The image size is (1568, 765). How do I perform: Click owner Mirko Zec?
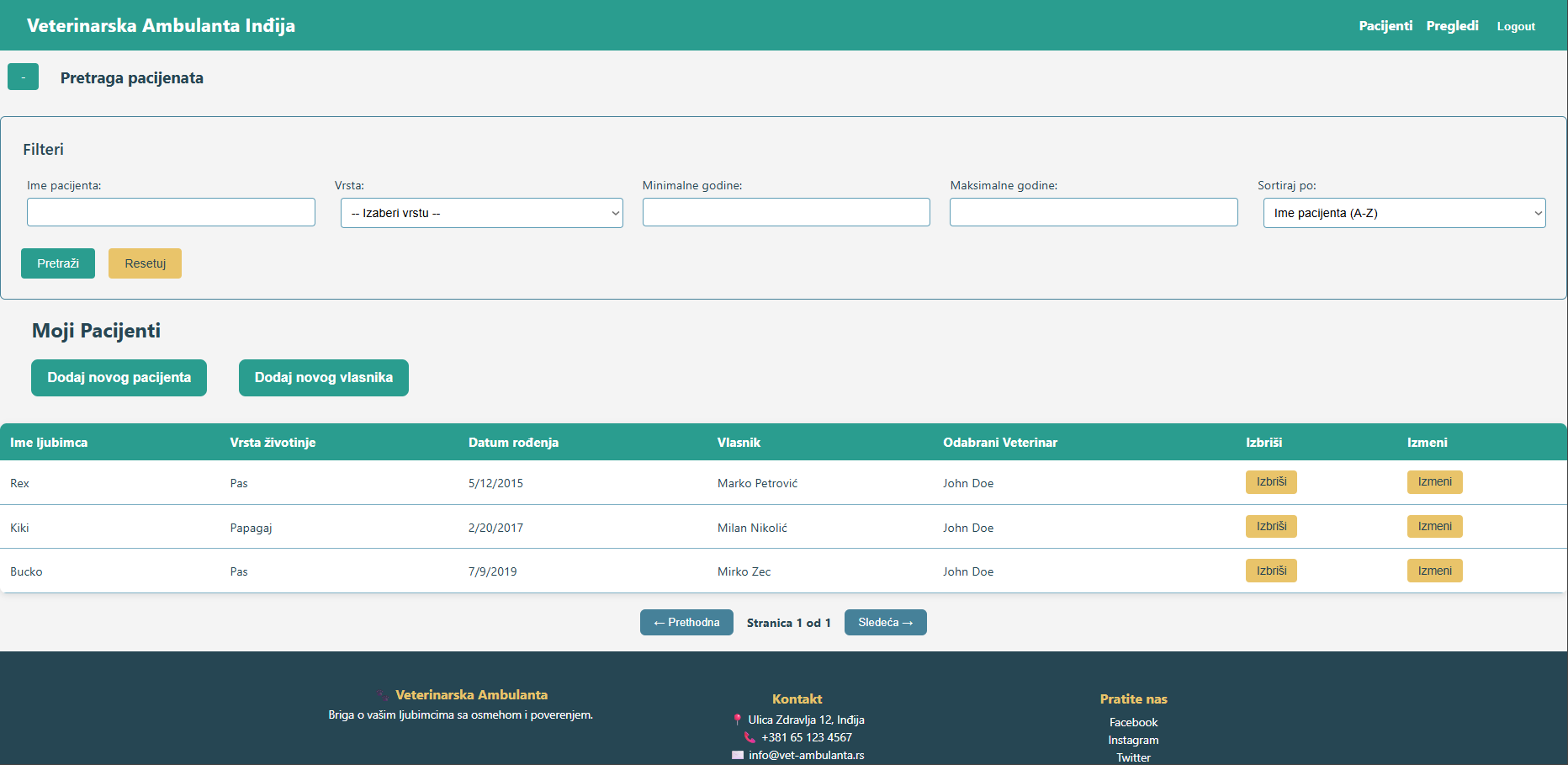[744, 572]
